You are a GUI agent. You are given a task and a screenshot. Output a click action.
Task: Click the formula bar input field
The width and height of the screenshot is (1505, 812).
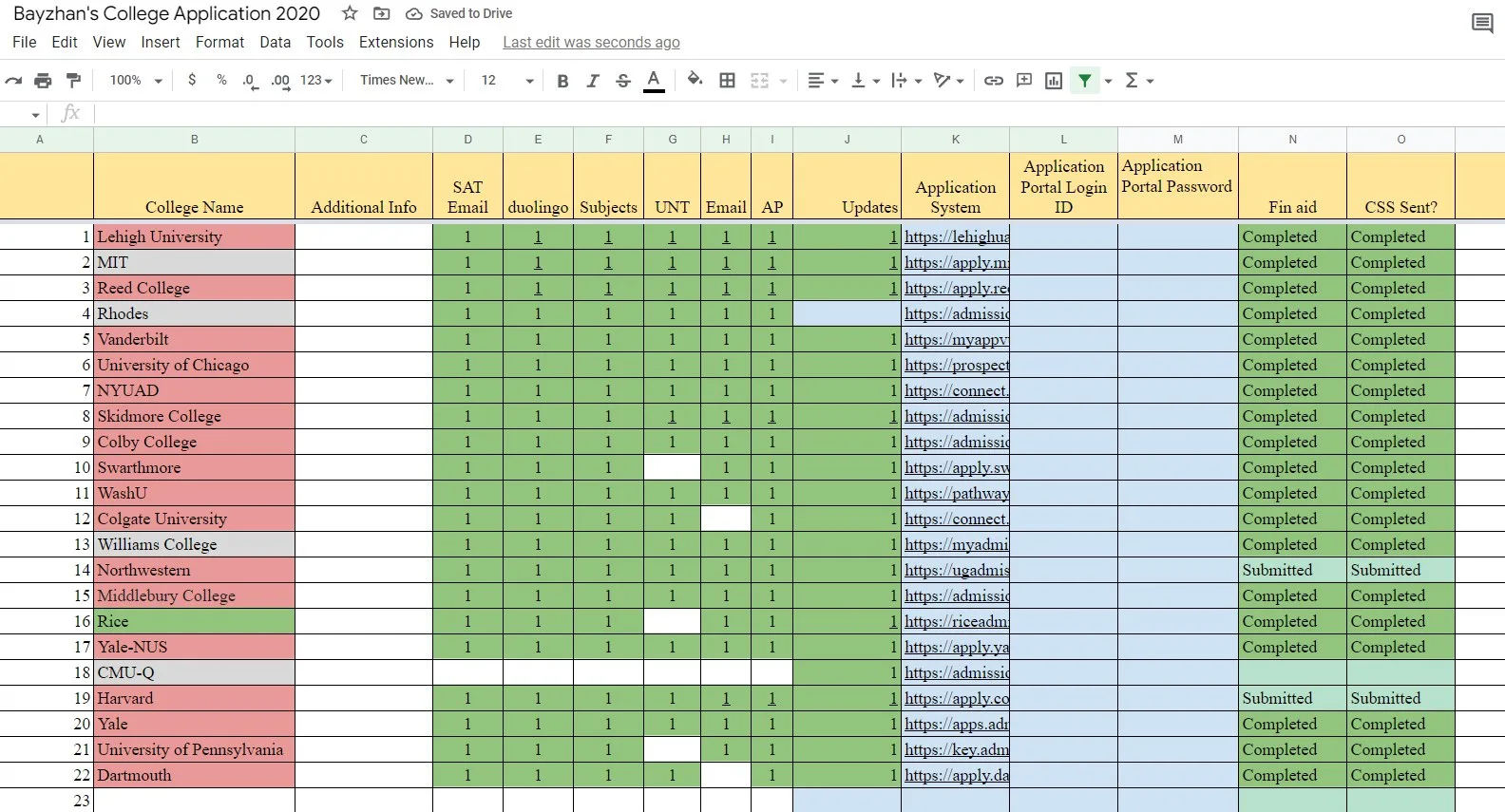(798, 114)
